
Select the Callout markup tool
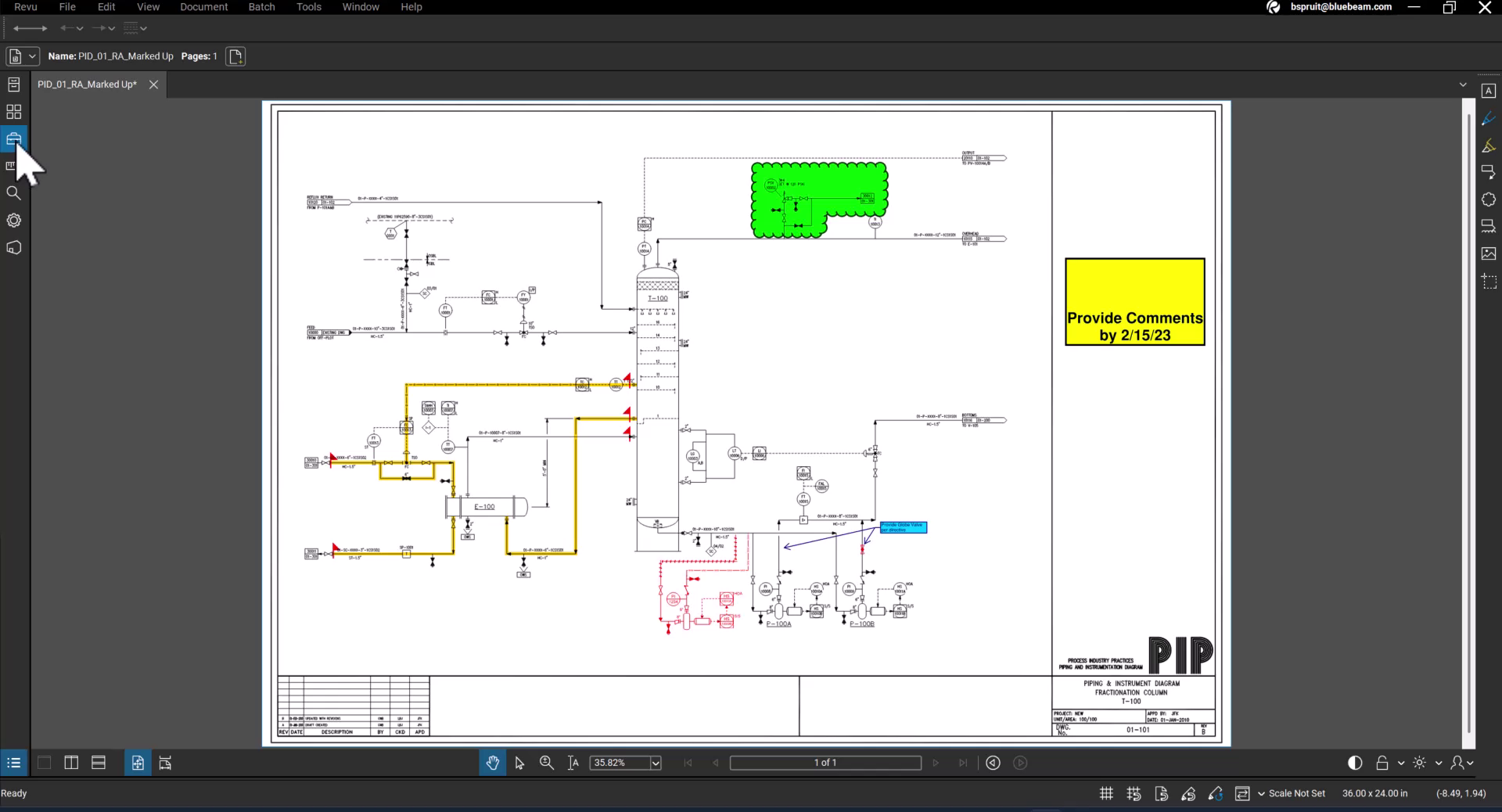pyautogui.click(x=1489, y=171)
